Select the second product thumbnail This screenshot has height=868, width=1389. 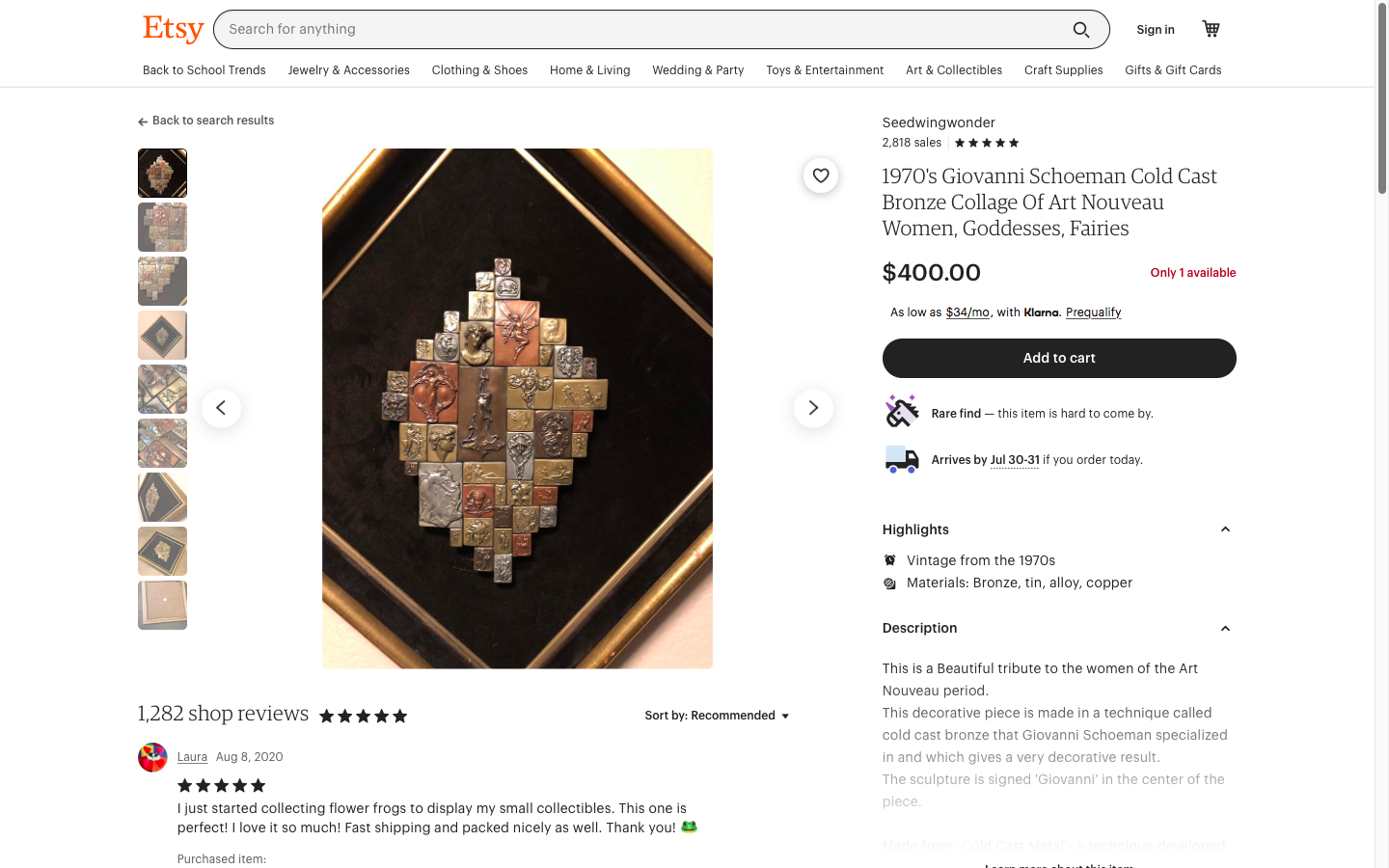coord(162,228)
